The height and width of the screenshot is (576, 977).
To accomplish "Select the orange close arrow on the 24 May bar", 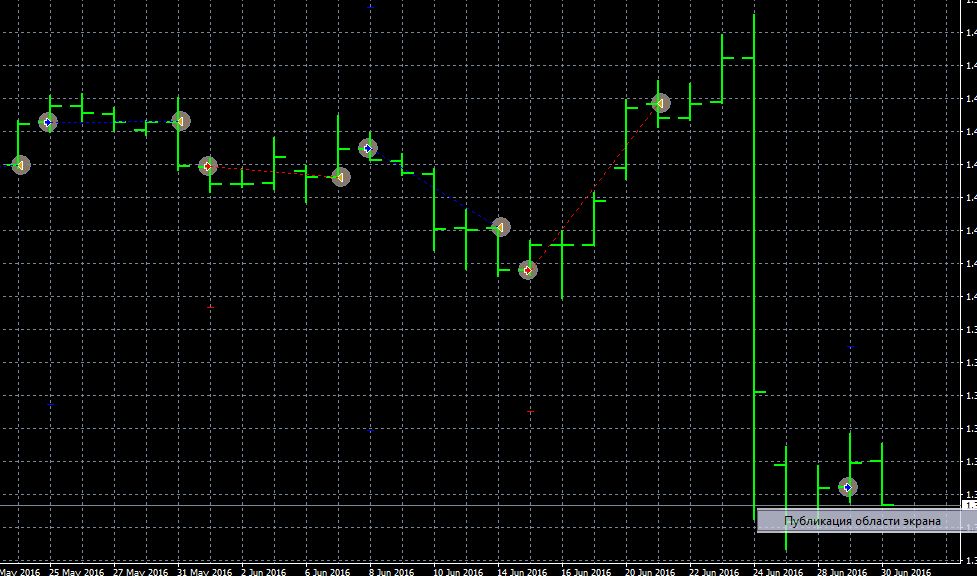I will click(x=20, y=165).
